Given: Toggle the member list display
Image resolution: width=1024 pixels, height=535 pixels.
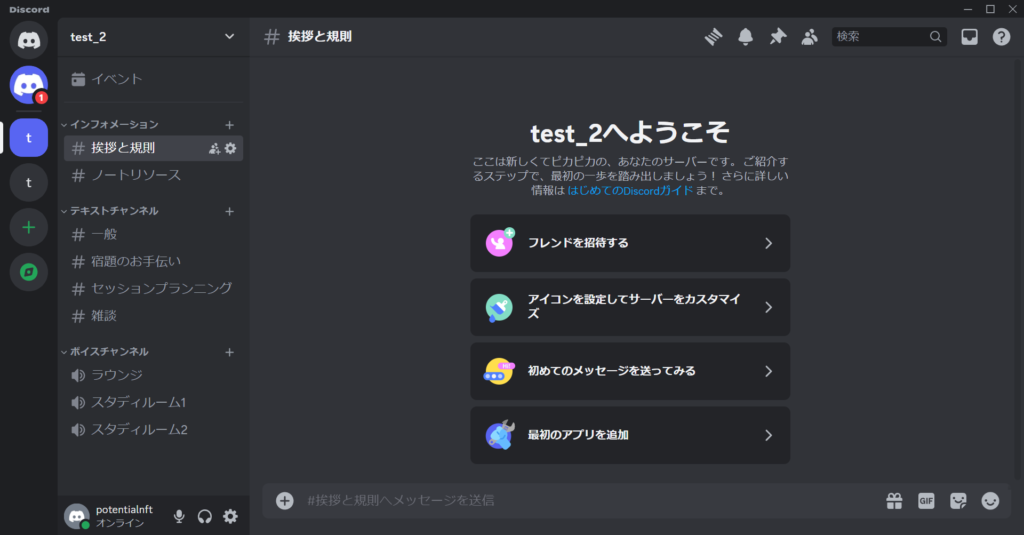Looking at the screenshot, I should (809, 37).
